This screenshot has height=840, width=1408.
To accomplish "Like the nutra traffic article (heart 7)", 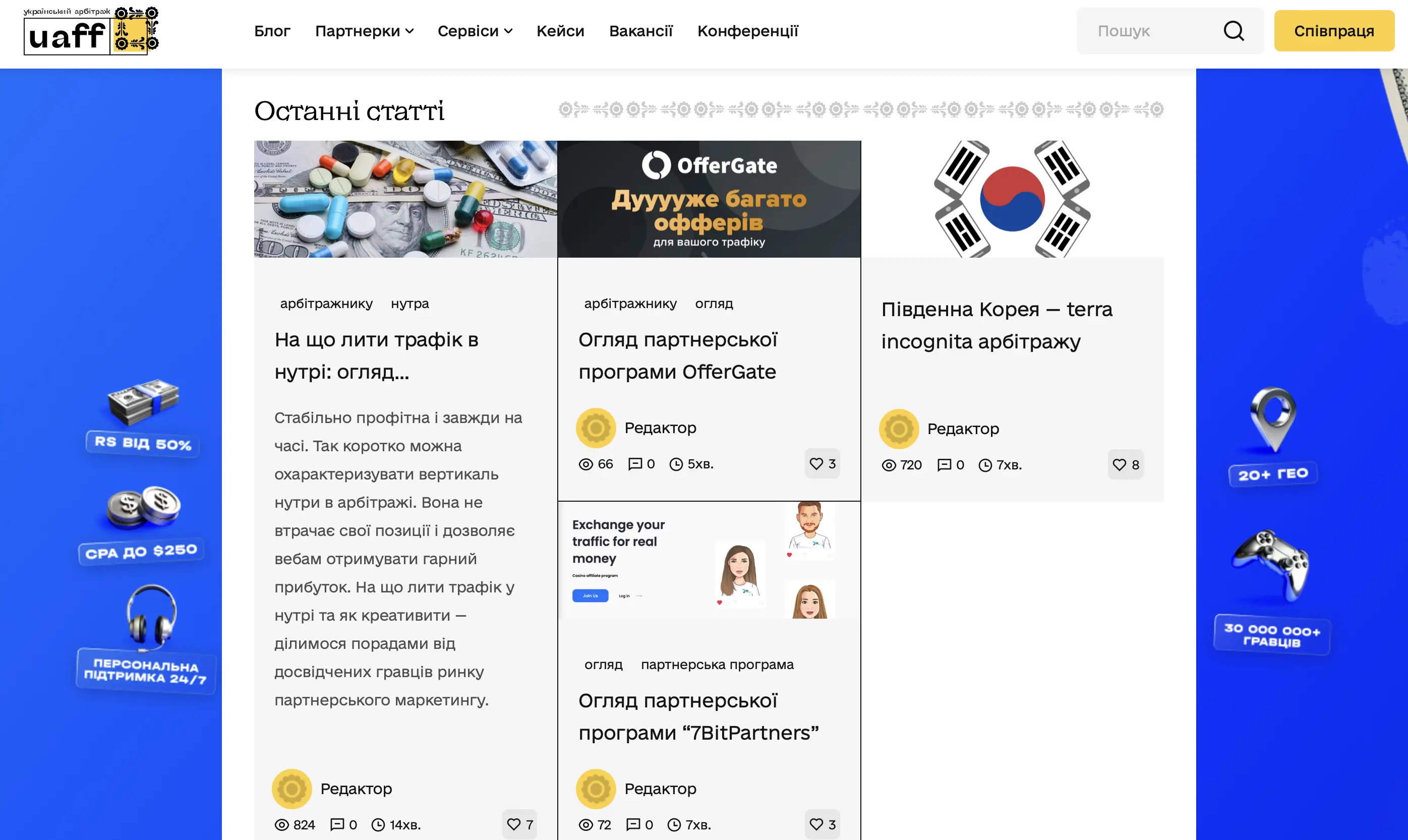I will [520, 824].
